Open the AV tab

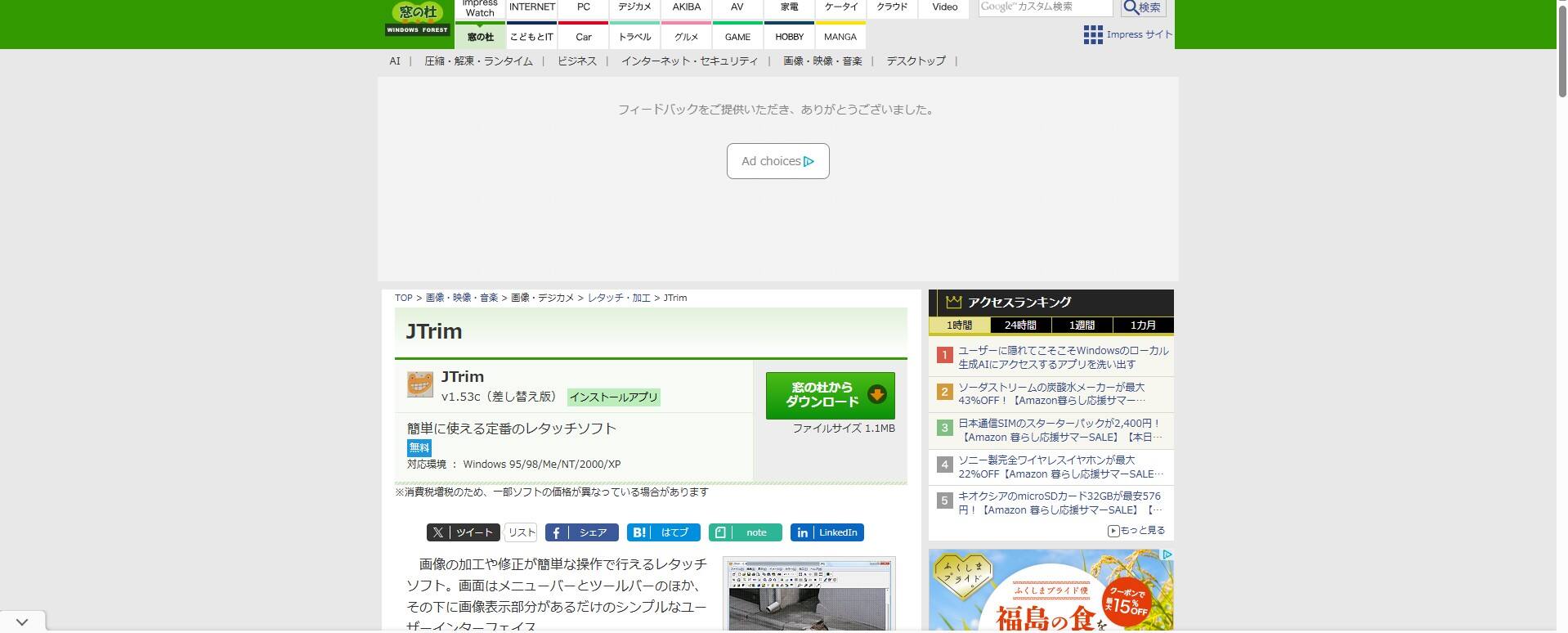[x=737, y=10]
